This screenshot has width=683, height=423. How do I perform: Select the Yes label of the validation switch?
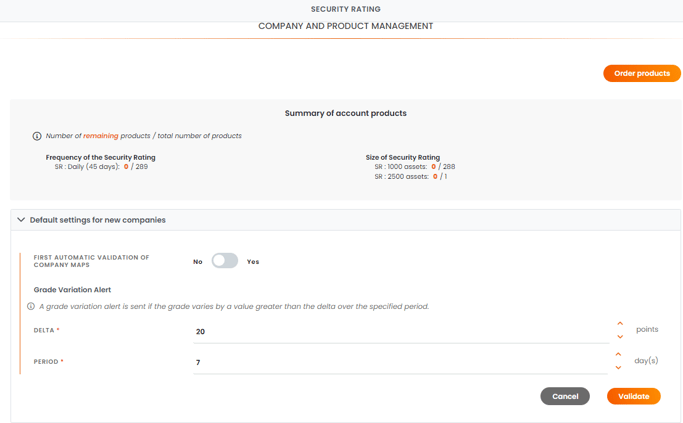click(253, 262)
